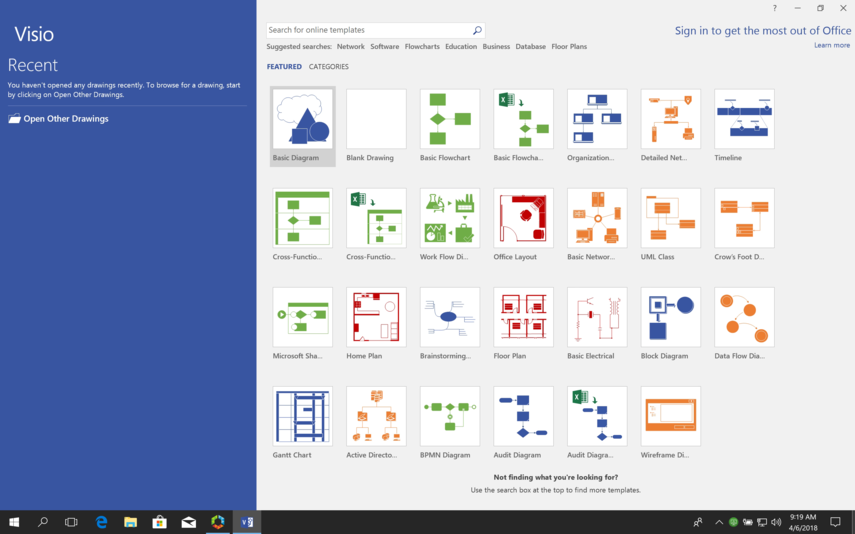Choose the Basic Electrical template icon
The width and height of the screenshot is (855, 534).
(597, 317)
